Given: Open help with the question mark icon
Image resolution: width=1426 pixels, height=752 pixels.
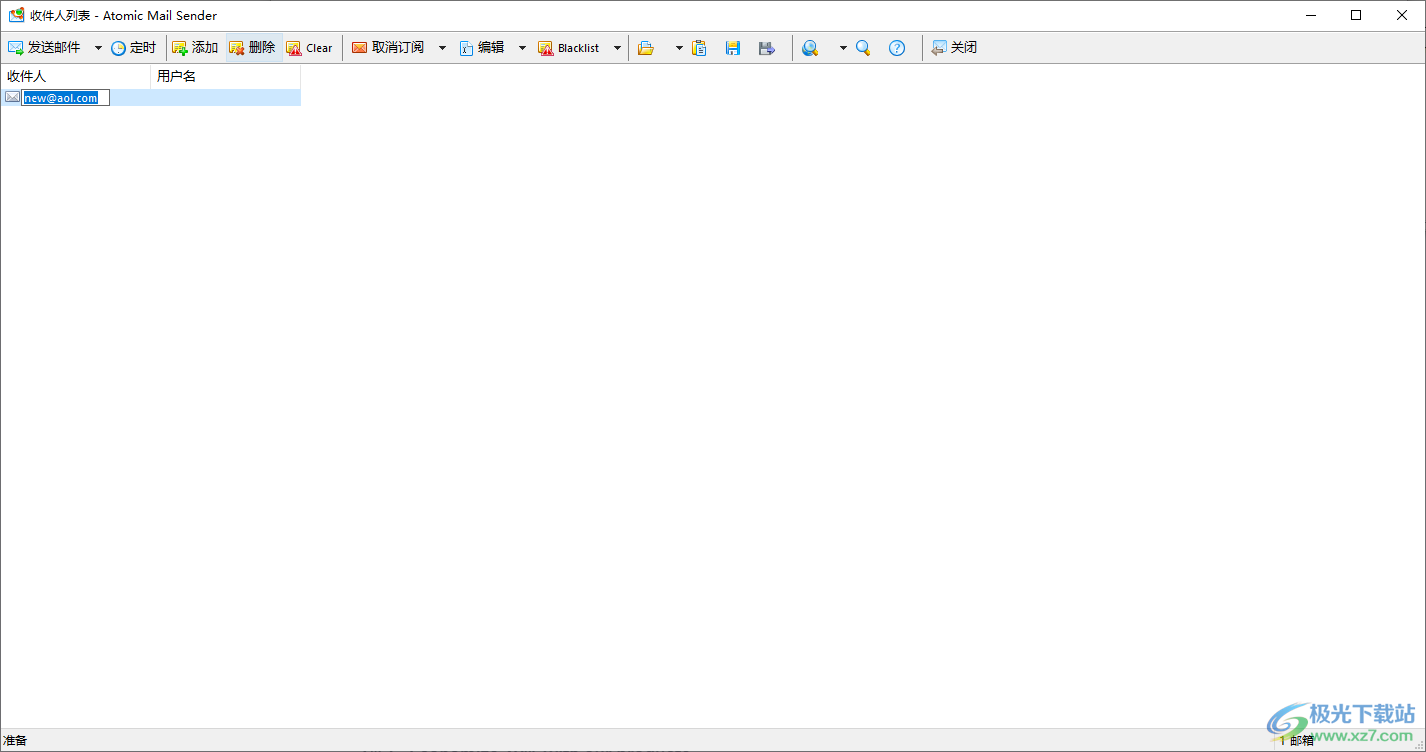Looking at the screenshot, I should pyautogui.click(x=897, y=48).
